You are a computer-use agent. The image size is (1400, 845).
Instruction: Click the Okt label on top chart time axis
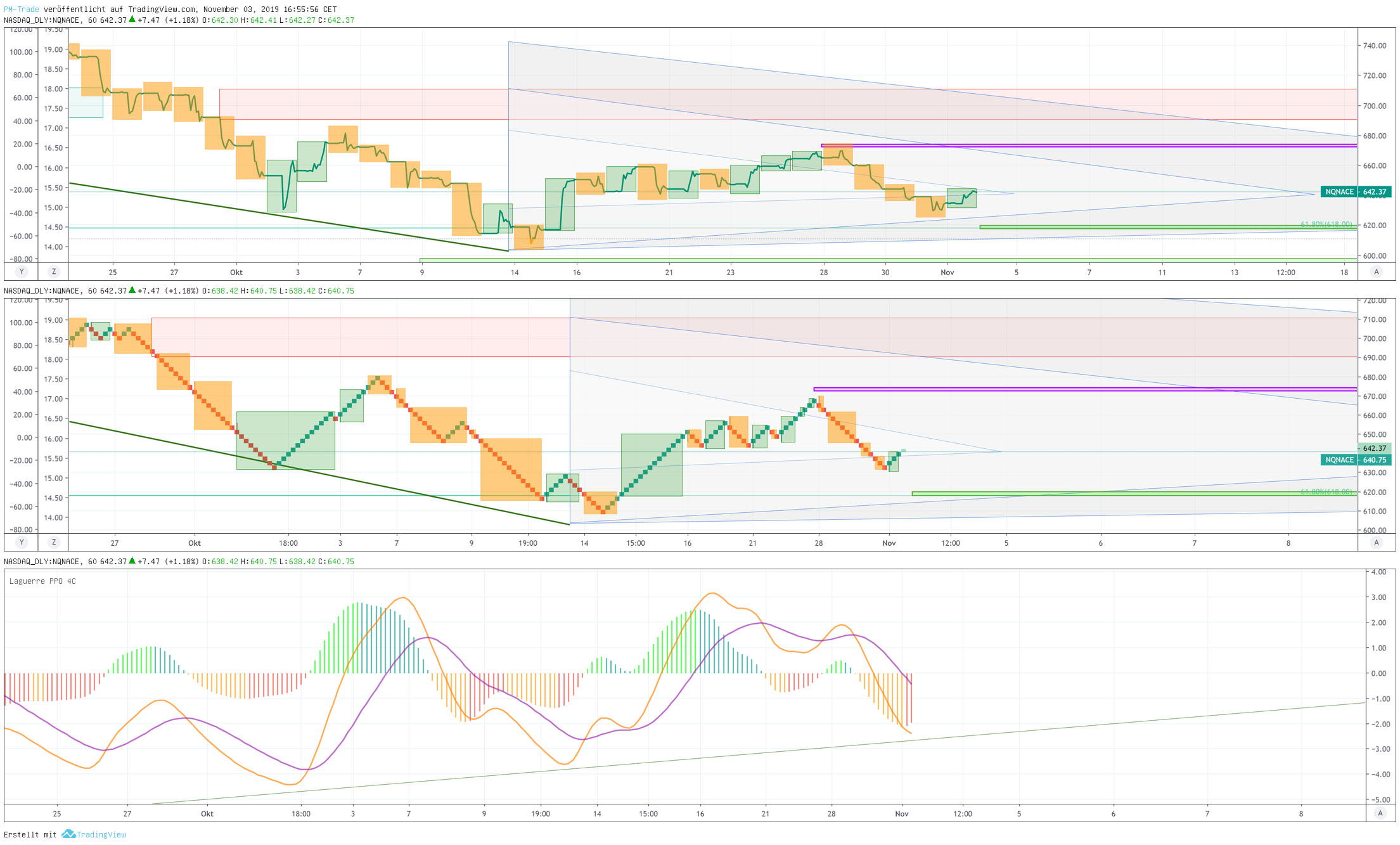236,272
